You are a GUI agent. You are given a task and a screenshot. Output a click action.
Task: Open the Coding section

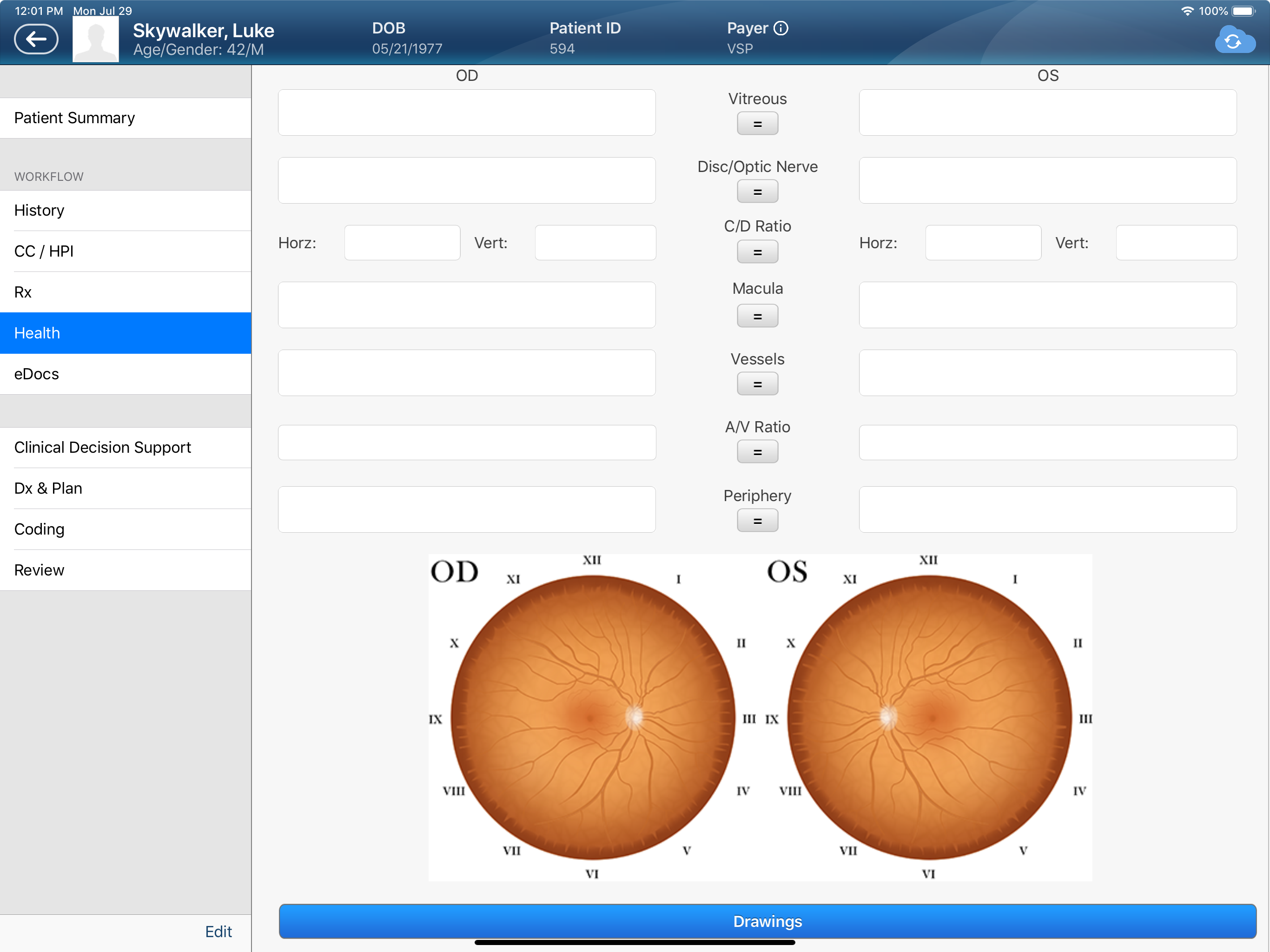click(126, 529)
